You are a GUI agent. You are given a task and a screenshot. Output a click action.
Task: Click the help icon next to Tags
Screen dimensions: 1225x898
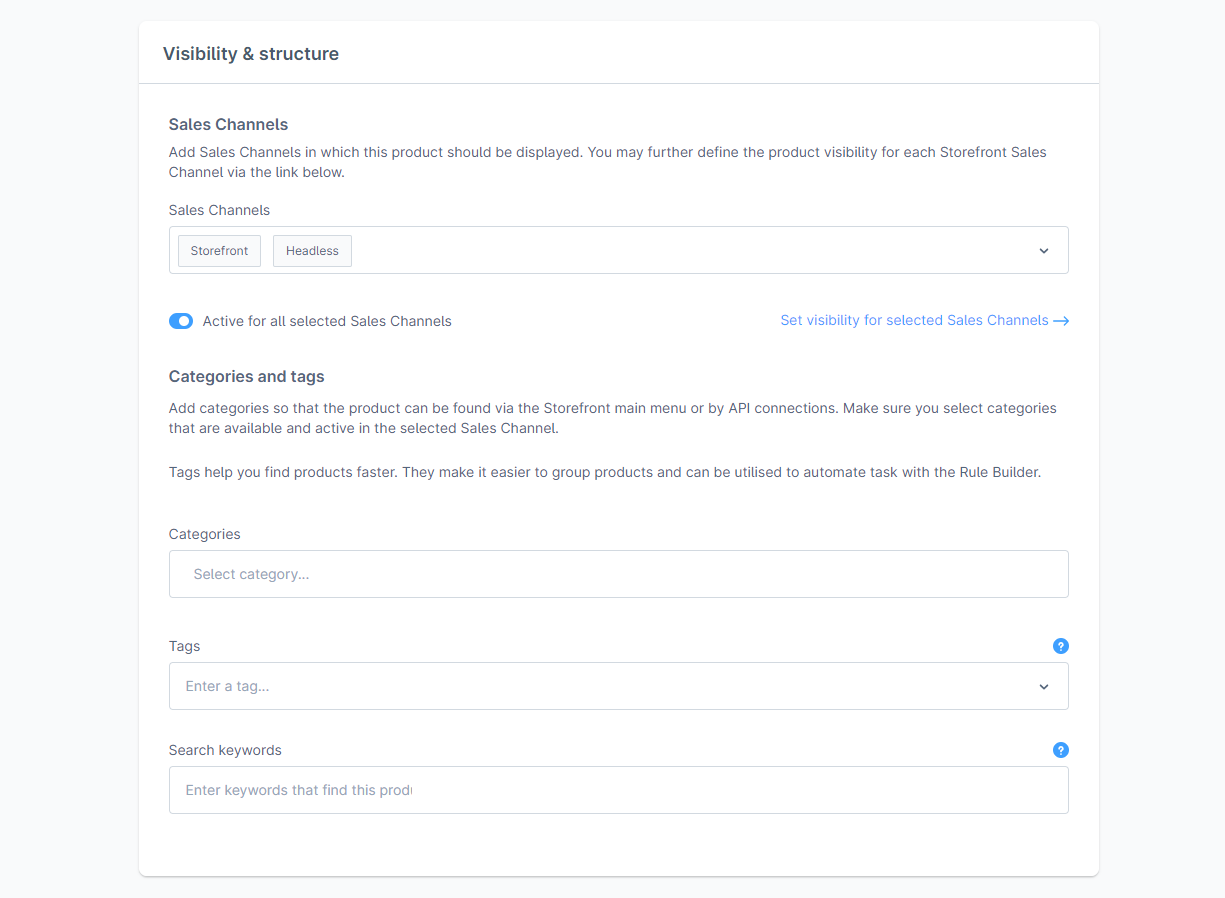1061,646
